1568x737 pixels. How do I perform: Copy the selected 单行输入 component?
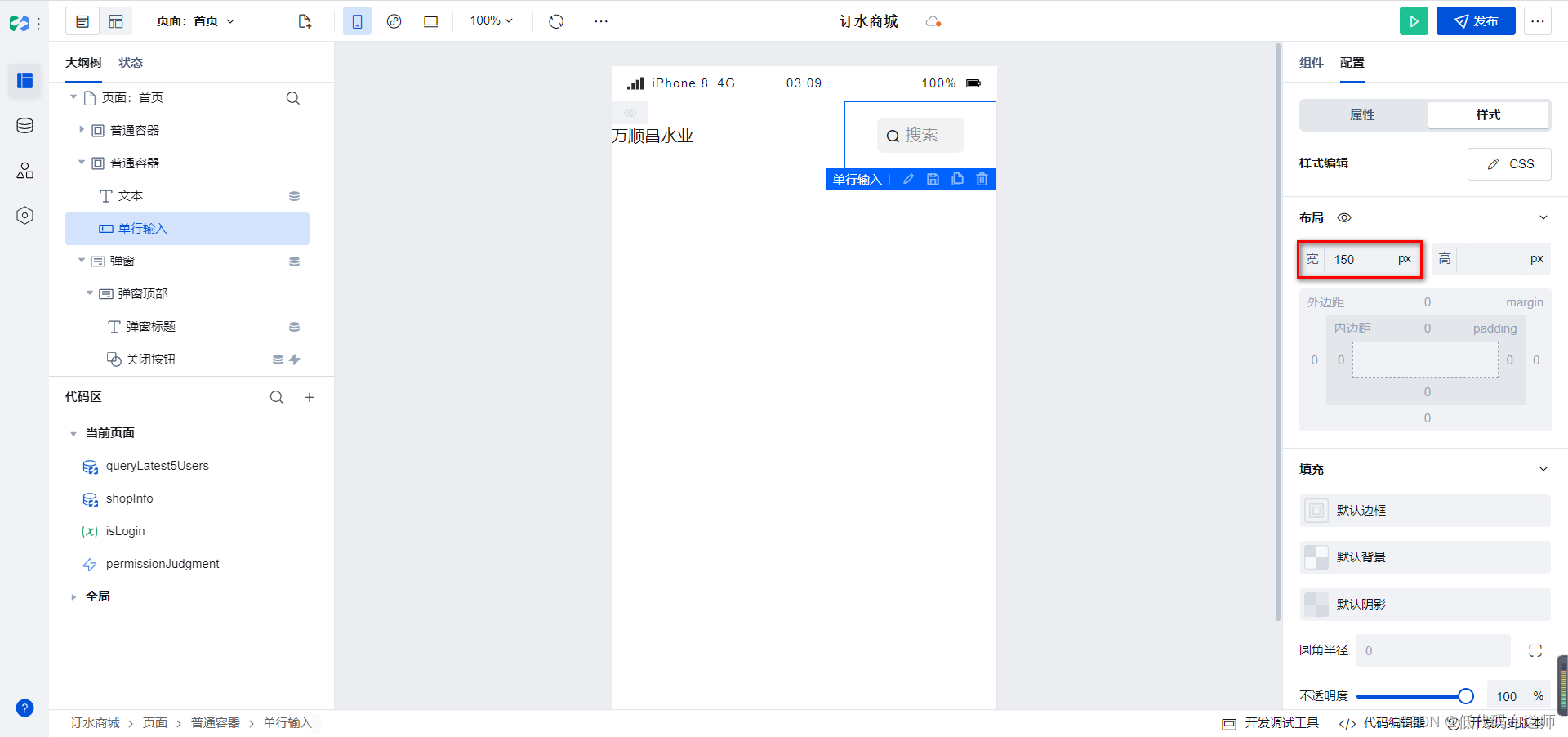(957, 179)
